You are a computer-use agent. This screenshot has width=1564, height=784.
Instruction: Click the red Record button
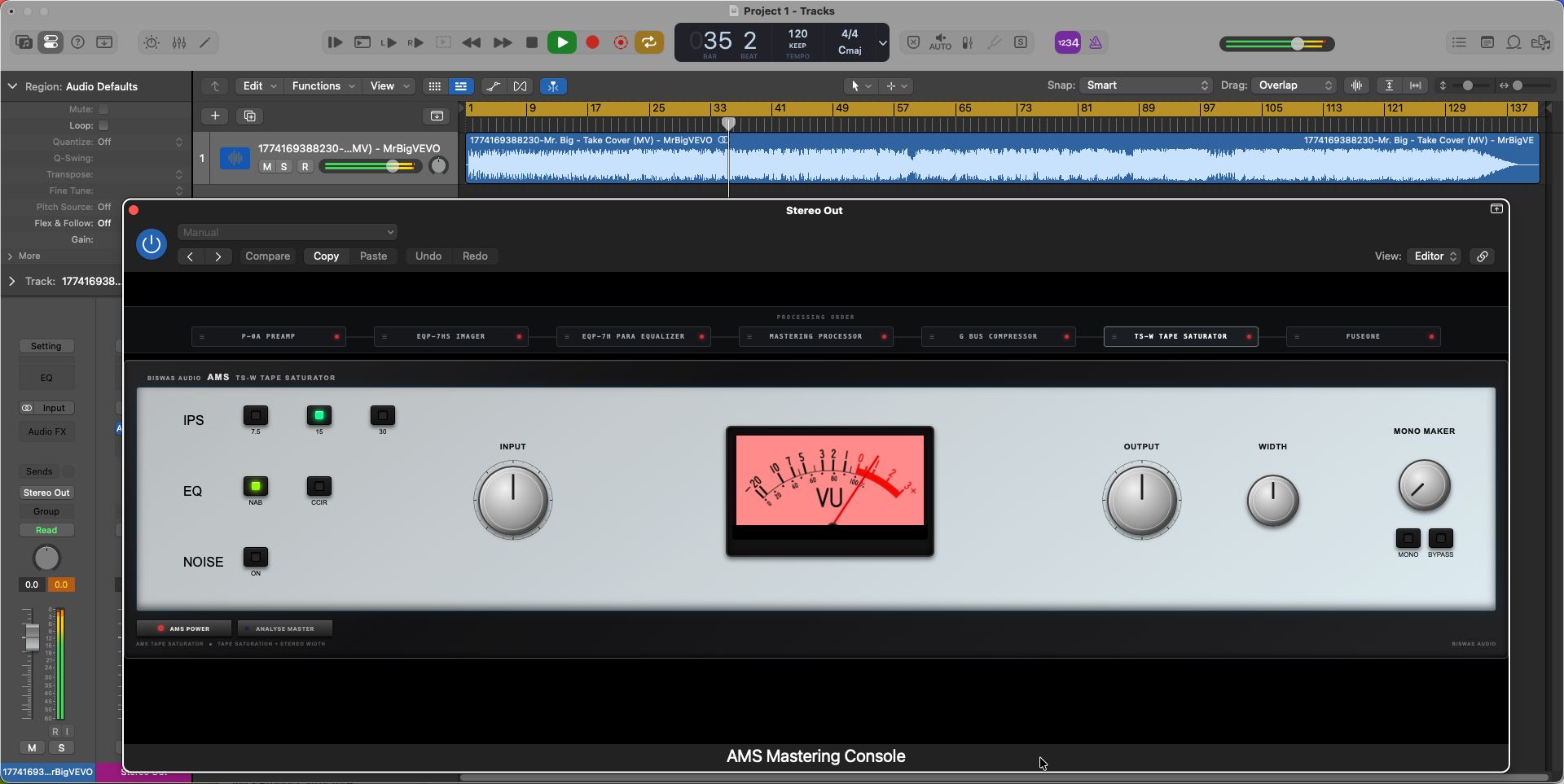(592, 42)
